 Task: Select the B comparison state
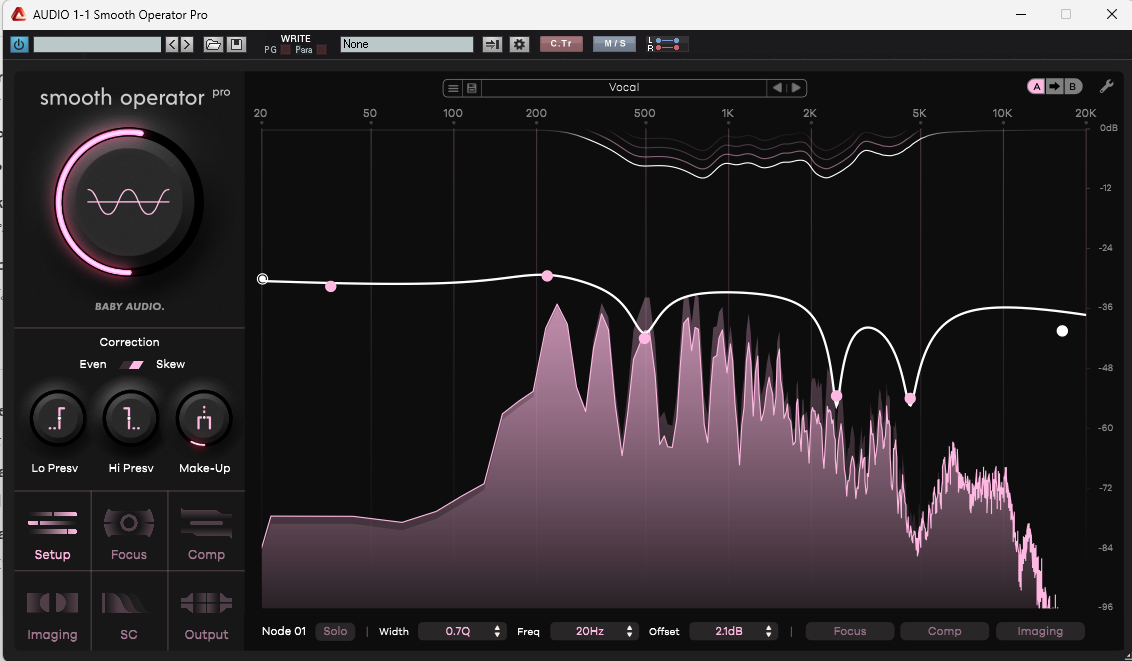[x=1073, y=87]
